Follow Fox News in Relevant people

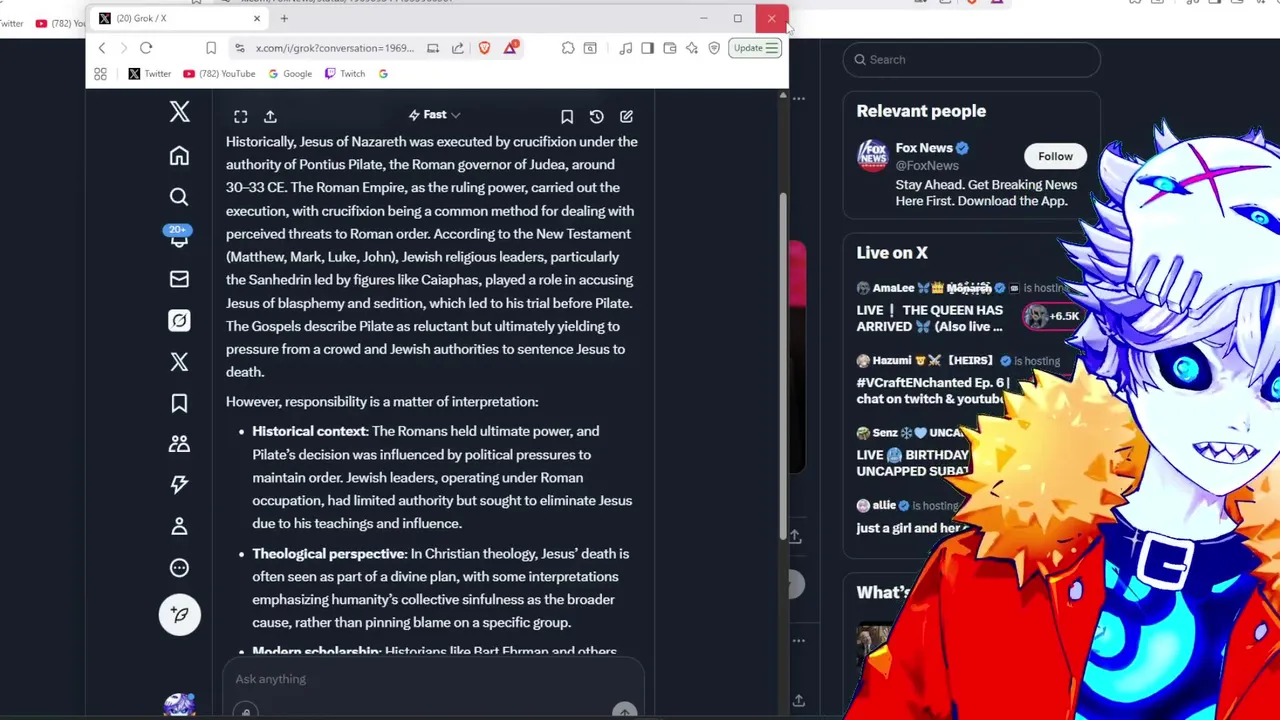point(1055,156)
